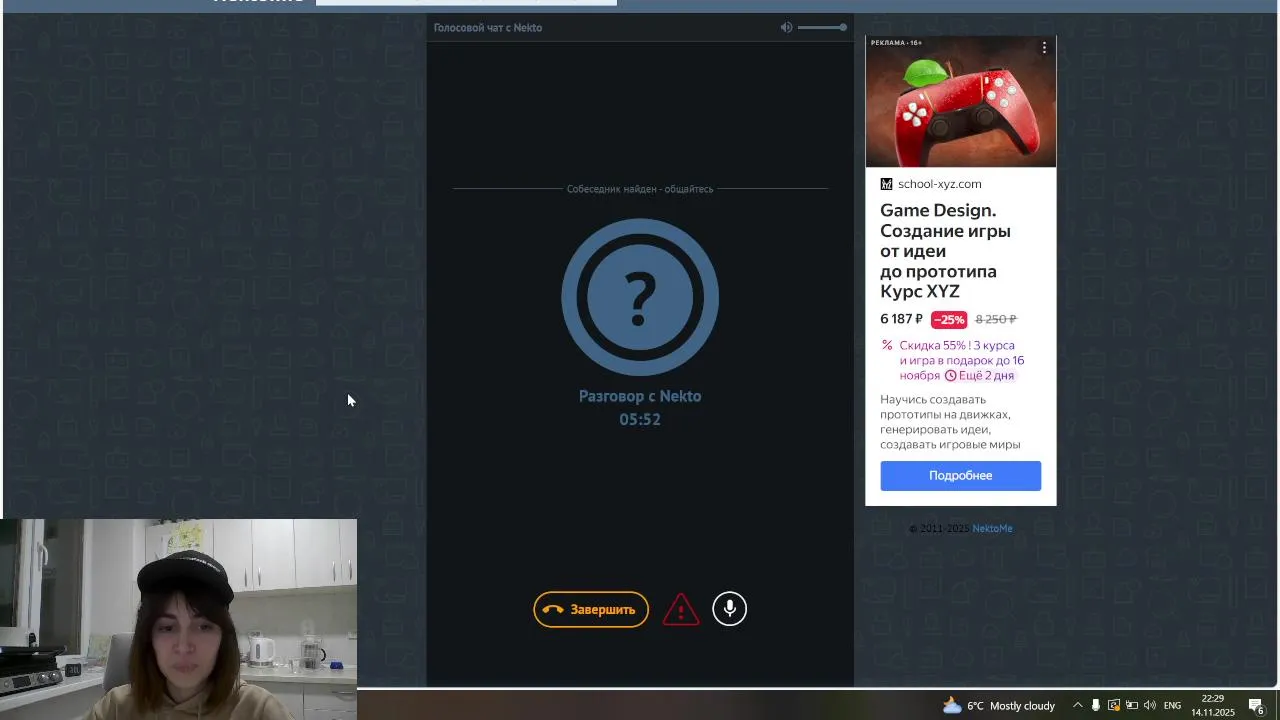The height and width of the screenshot is (720, 1280).
Task: Adjust the voice chat volume slider
Action: click(822, 27)
